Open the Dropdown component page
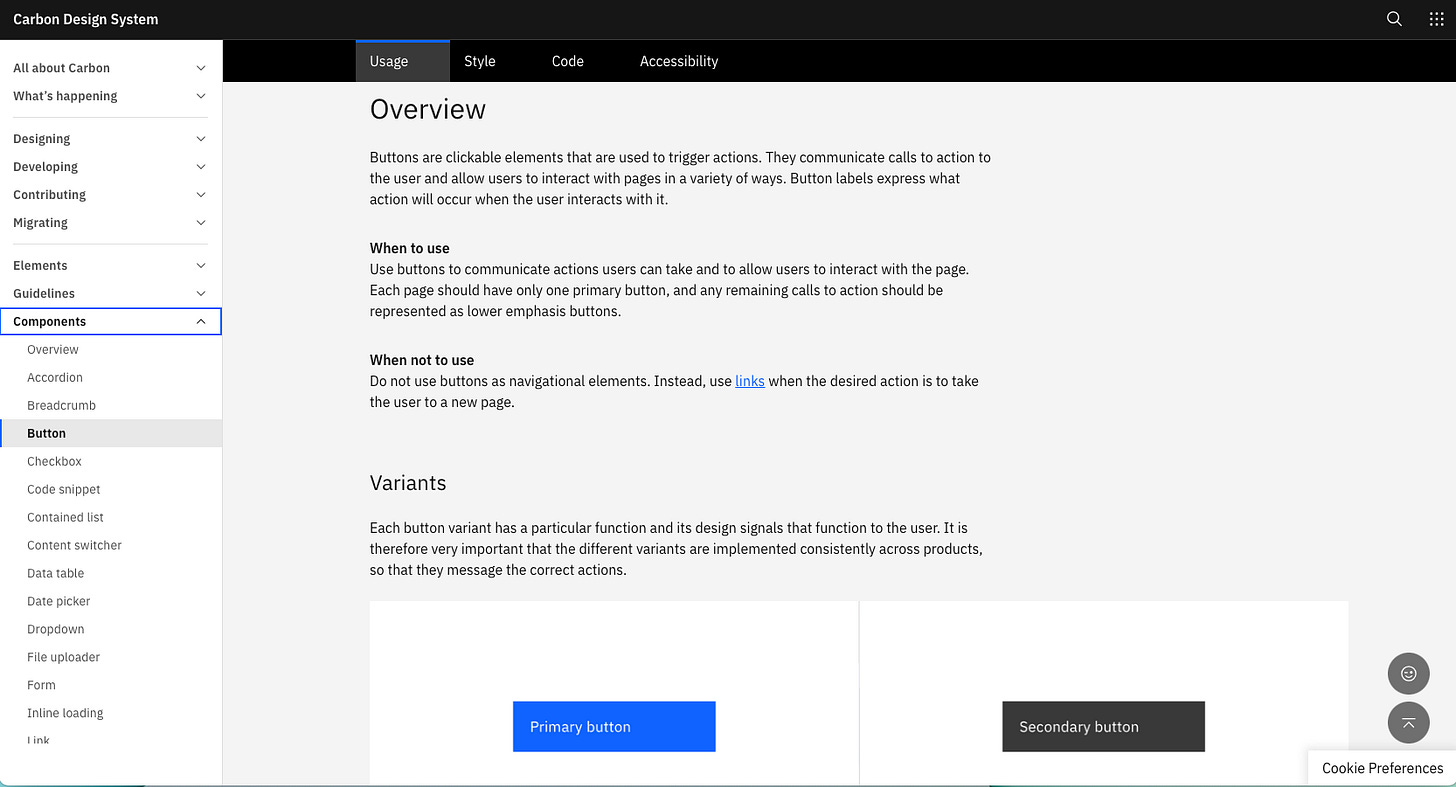 pos(111,630)
